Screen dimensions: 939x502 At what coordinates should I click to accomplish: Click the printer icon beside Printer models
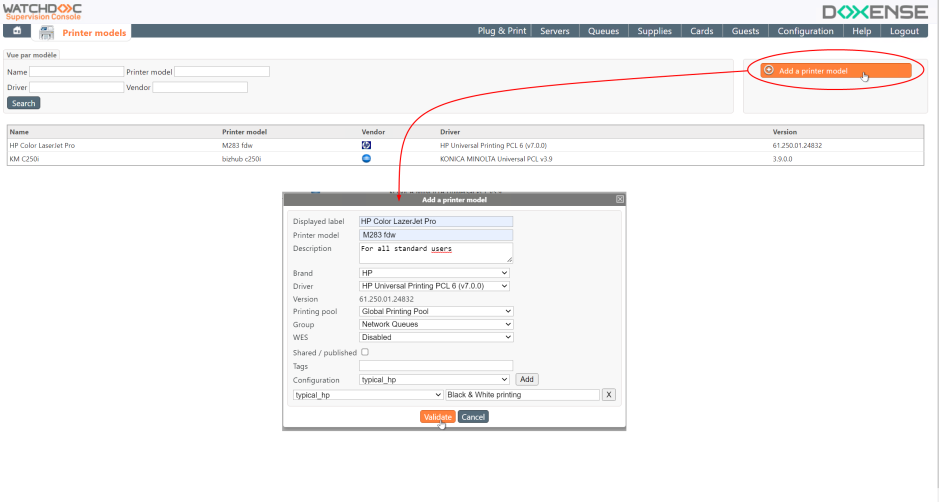tap(47, 32)
